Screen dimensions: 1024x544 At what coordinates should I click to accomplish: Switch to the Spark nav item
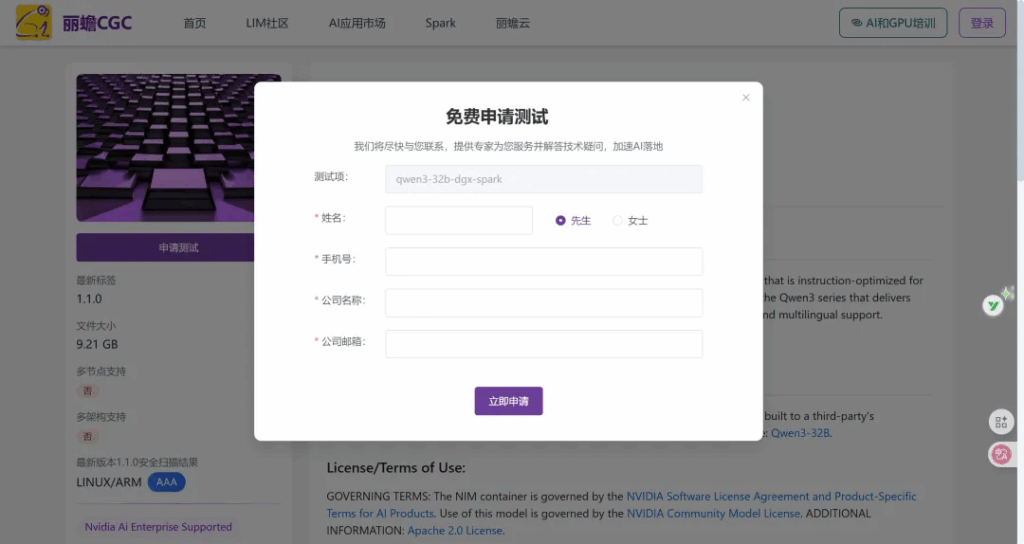click(x=440, y=23)
